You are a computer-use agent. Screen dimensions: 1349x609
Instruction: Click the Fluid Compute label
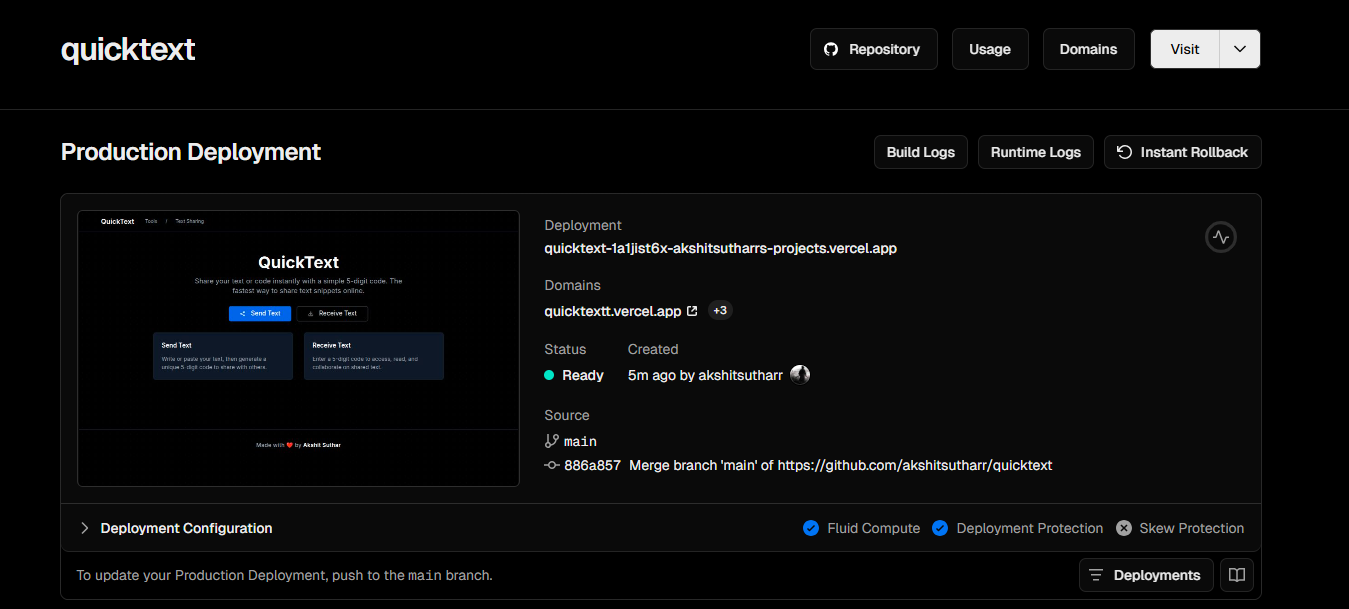(x=874, y=528)
